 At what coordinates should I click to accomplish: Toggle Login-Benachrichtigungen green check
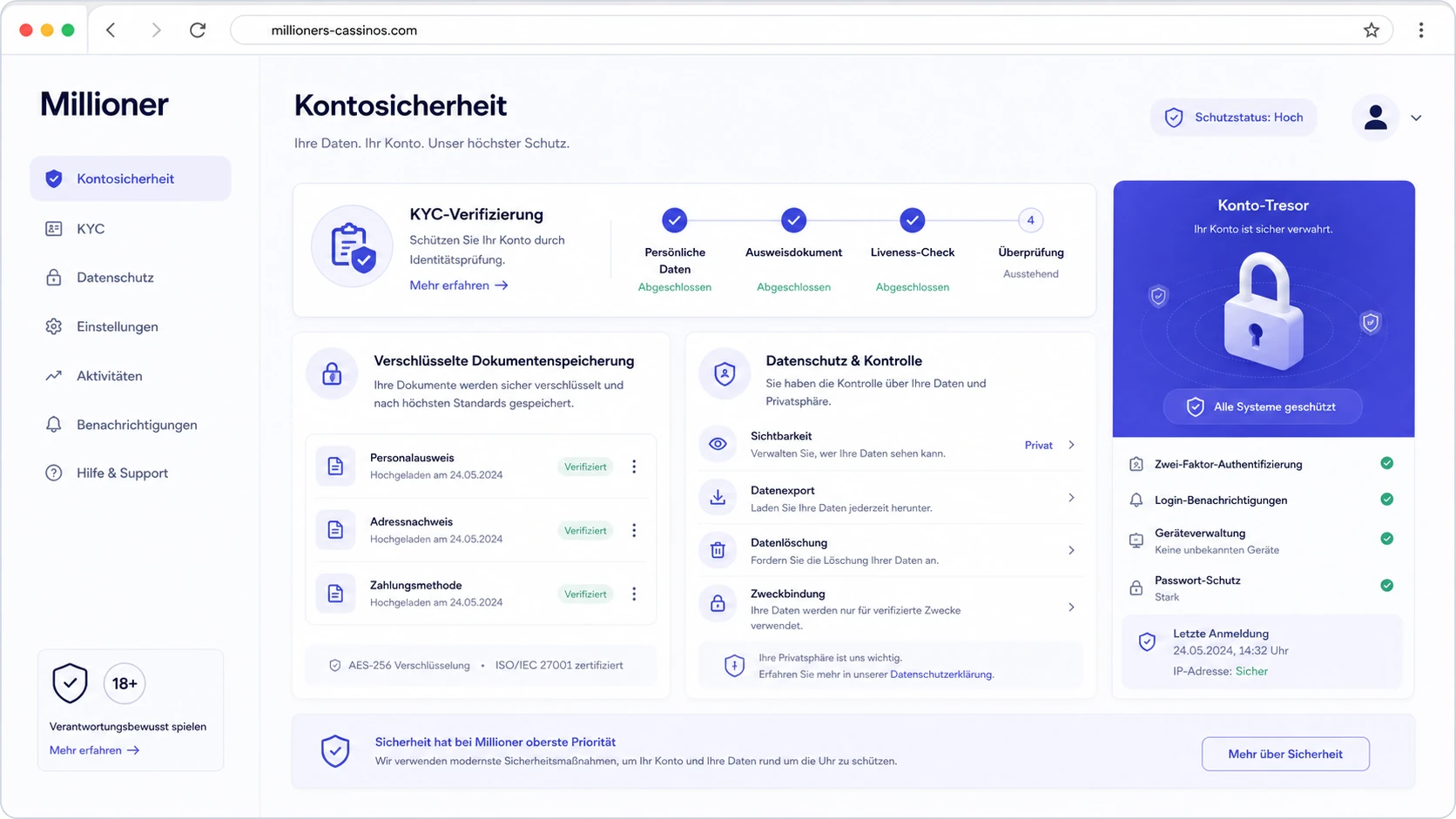[1387, 499]
